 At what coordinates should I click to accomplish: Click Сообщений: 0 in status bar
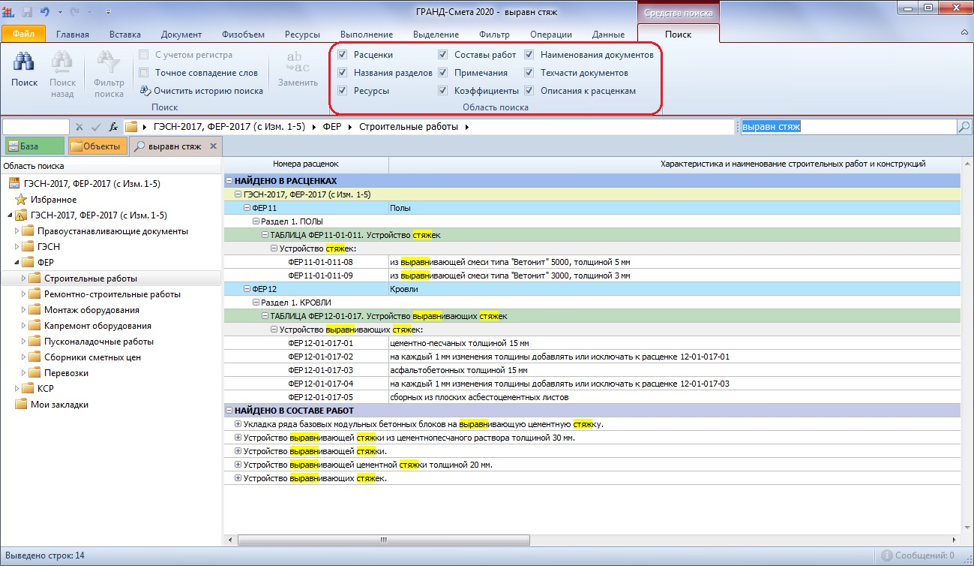(x=917, y=555)
